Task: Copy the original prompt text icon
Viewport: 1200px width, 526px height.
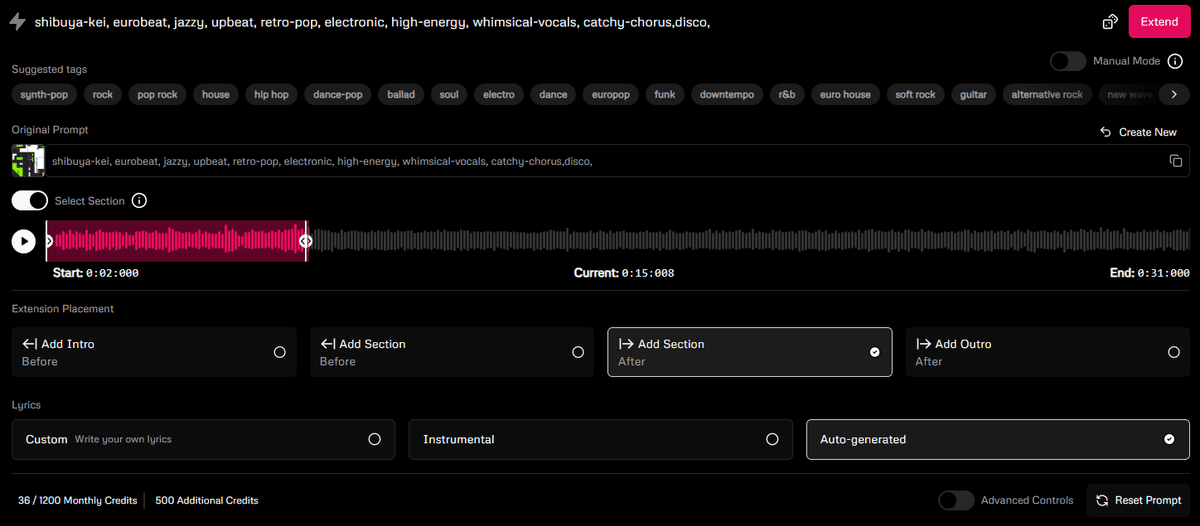Action: point(1176,161)
